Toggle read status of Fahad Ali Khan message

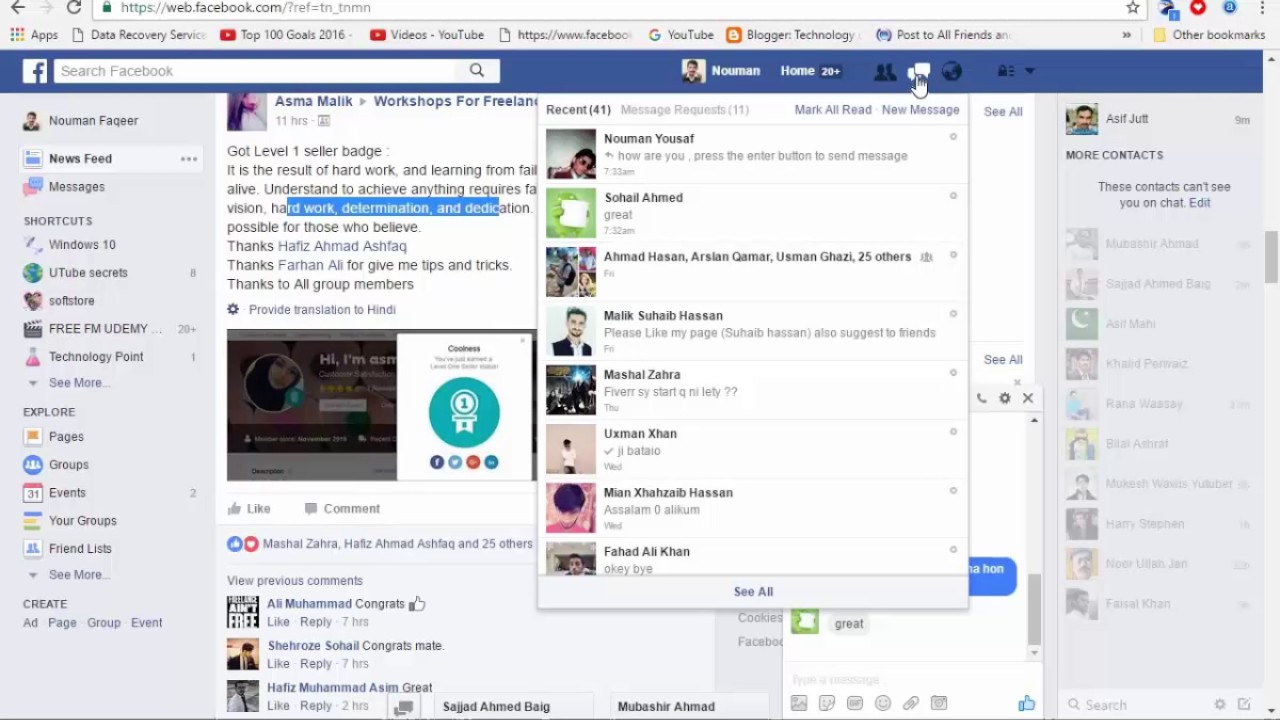pos(953,550)
